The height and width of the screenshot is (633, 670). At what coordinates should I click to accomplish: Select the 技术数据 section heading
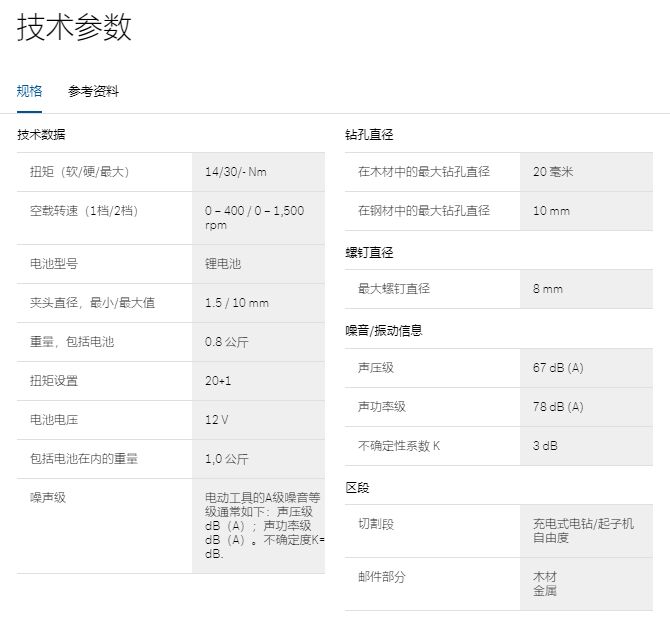41,134
